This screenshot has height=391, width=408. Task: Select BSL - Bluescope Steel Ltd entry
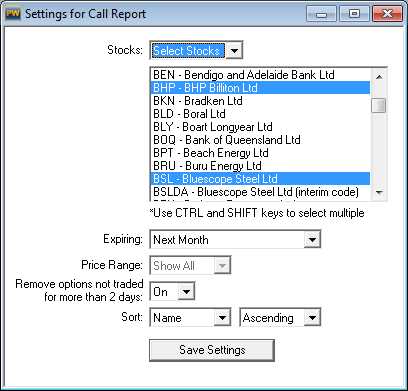(260, 179)
